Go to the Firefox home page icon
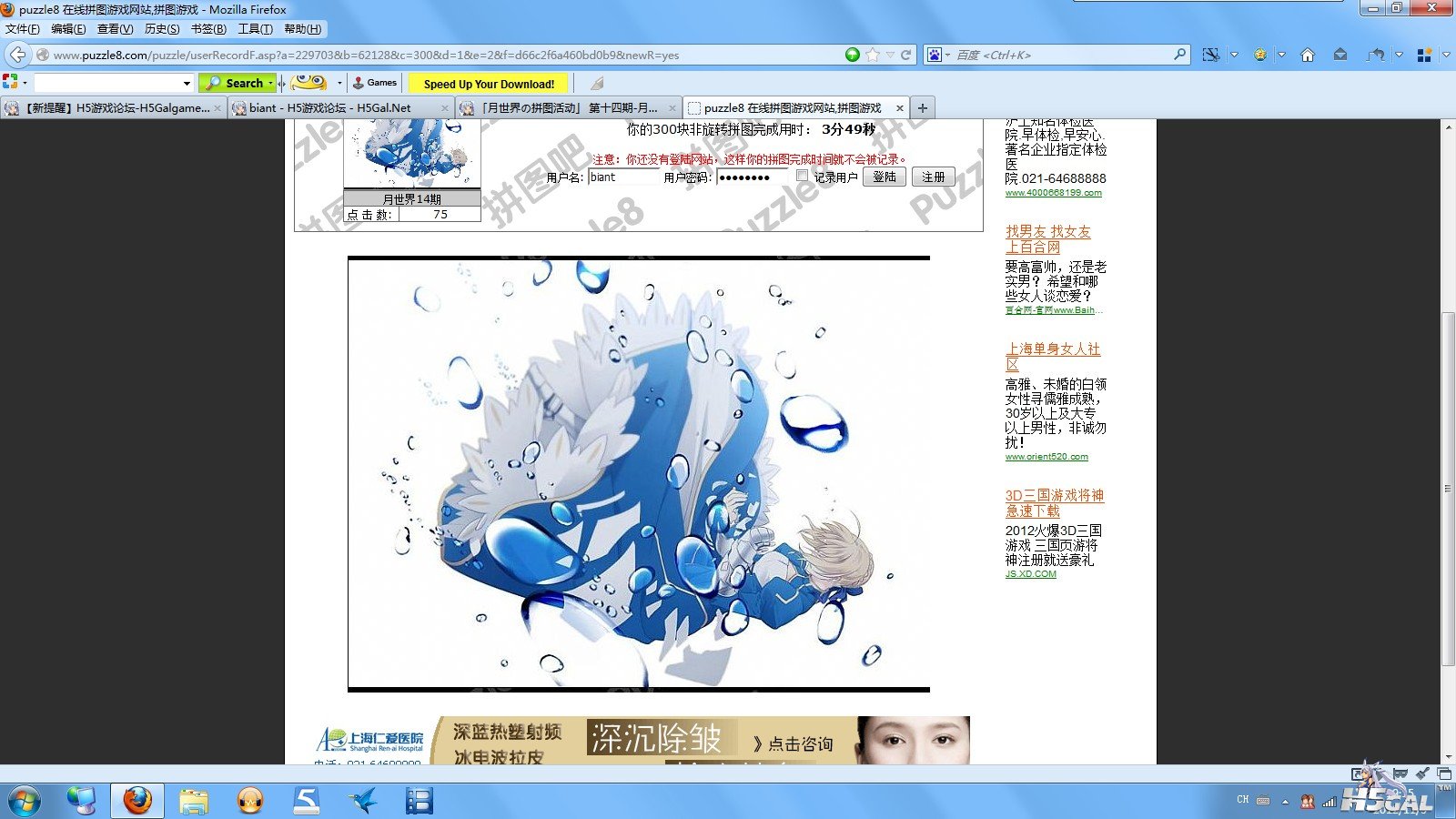Viewport: 1456px width, 819px height. tap(1308, 55)
